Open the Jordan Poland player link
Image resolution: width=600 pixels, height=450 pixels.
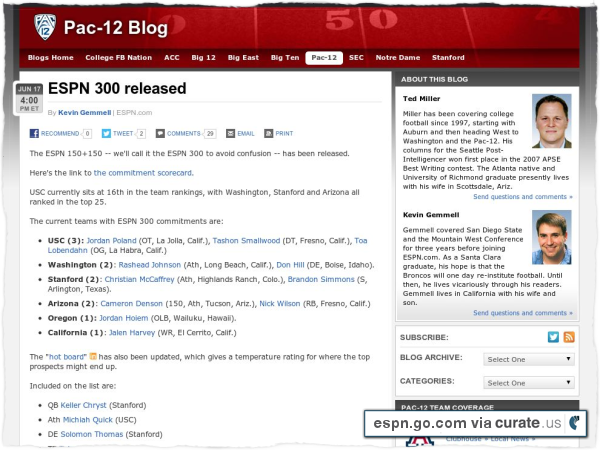111,241
